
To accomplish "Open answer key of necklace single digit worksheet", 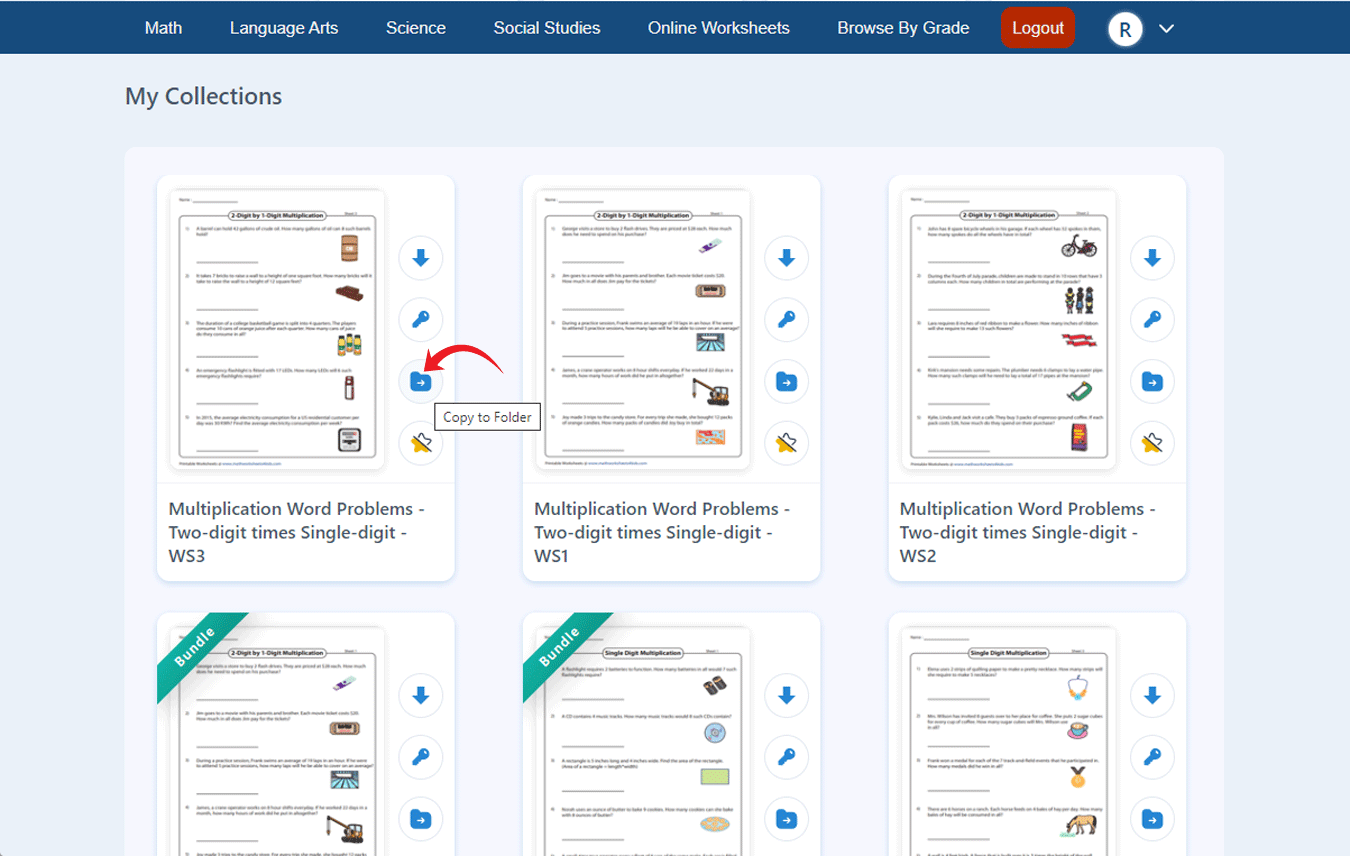I will [x=1153, y=758].
